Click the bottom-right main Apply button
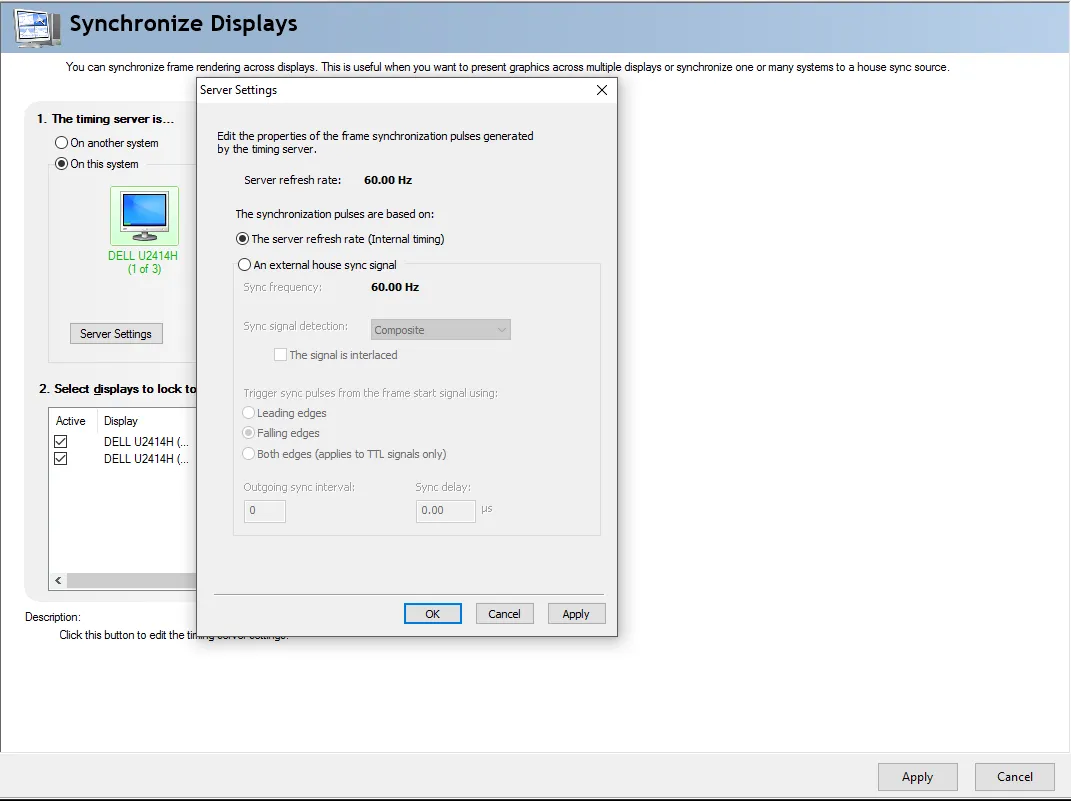 tap(917, 777)
